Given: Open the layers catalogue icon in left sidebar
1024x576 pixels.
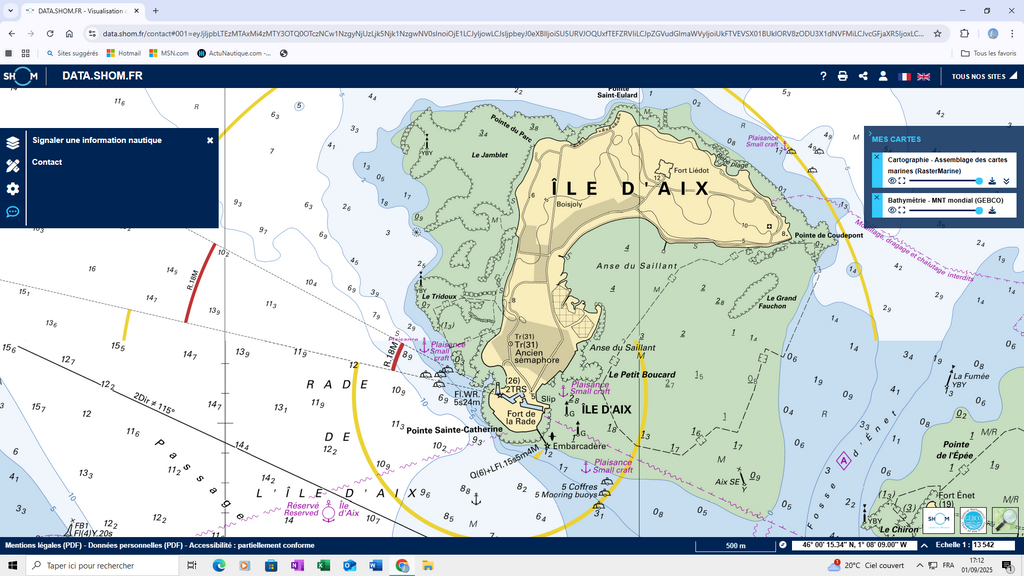Looking at the screenshot, I should point(12,143).
